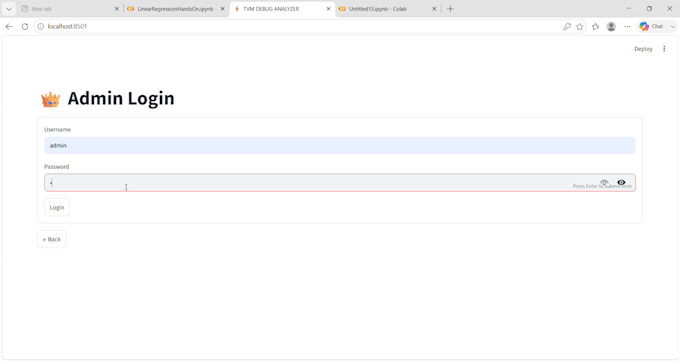Expand the Chat sidebar chevron

[673, 26]
